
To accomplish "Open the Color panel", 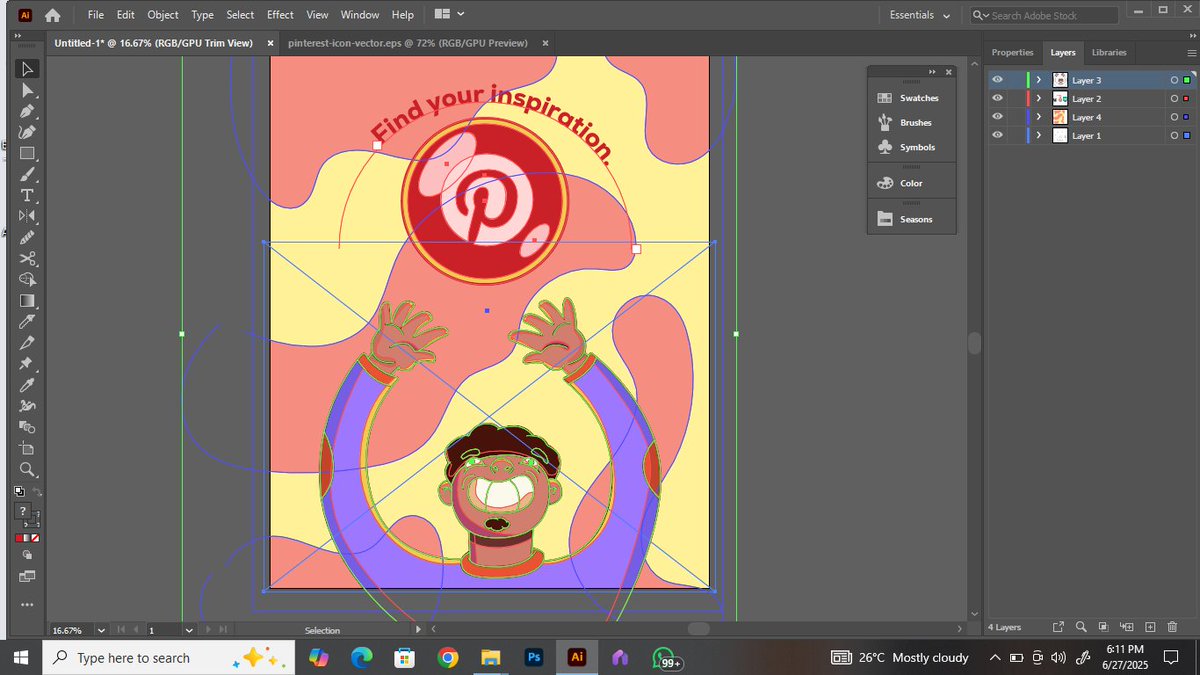I will (x=911, y=183).
